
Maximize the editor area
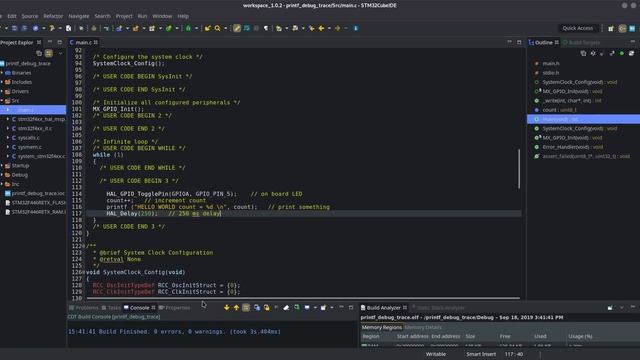click(x=519, y=42)
